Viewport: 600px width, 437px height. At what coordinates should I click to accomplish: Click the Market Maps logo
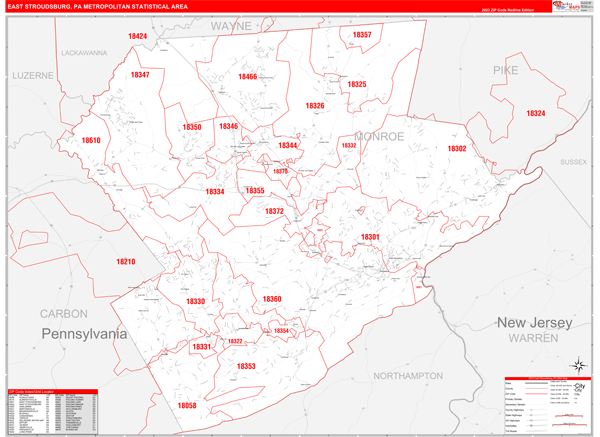[567, 6]
